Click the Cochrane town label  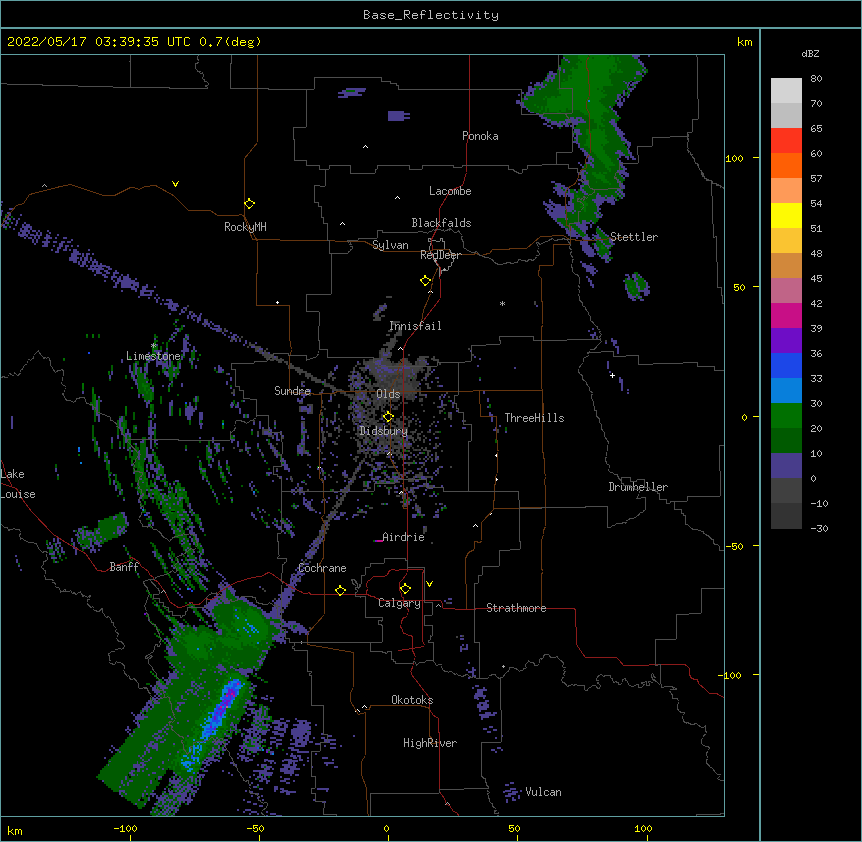click(322, 568)
